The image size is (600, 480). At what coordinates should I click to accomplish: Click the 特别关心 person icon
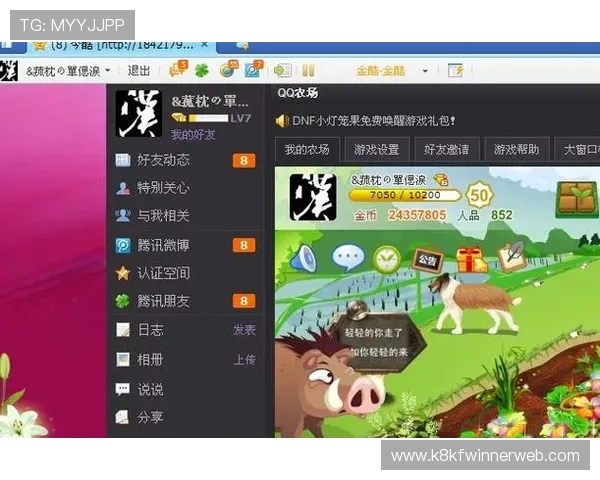tap(123, 188)
